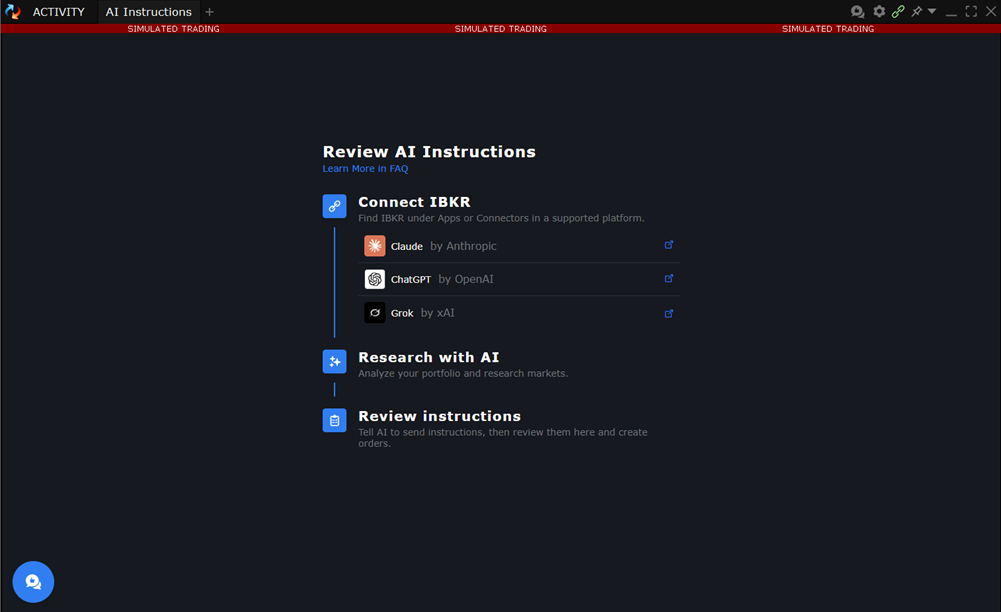The width and height of the screenshot is (1001, 612).
Task: Click the pin icon in title bar
Action: (x=917, y=11)
